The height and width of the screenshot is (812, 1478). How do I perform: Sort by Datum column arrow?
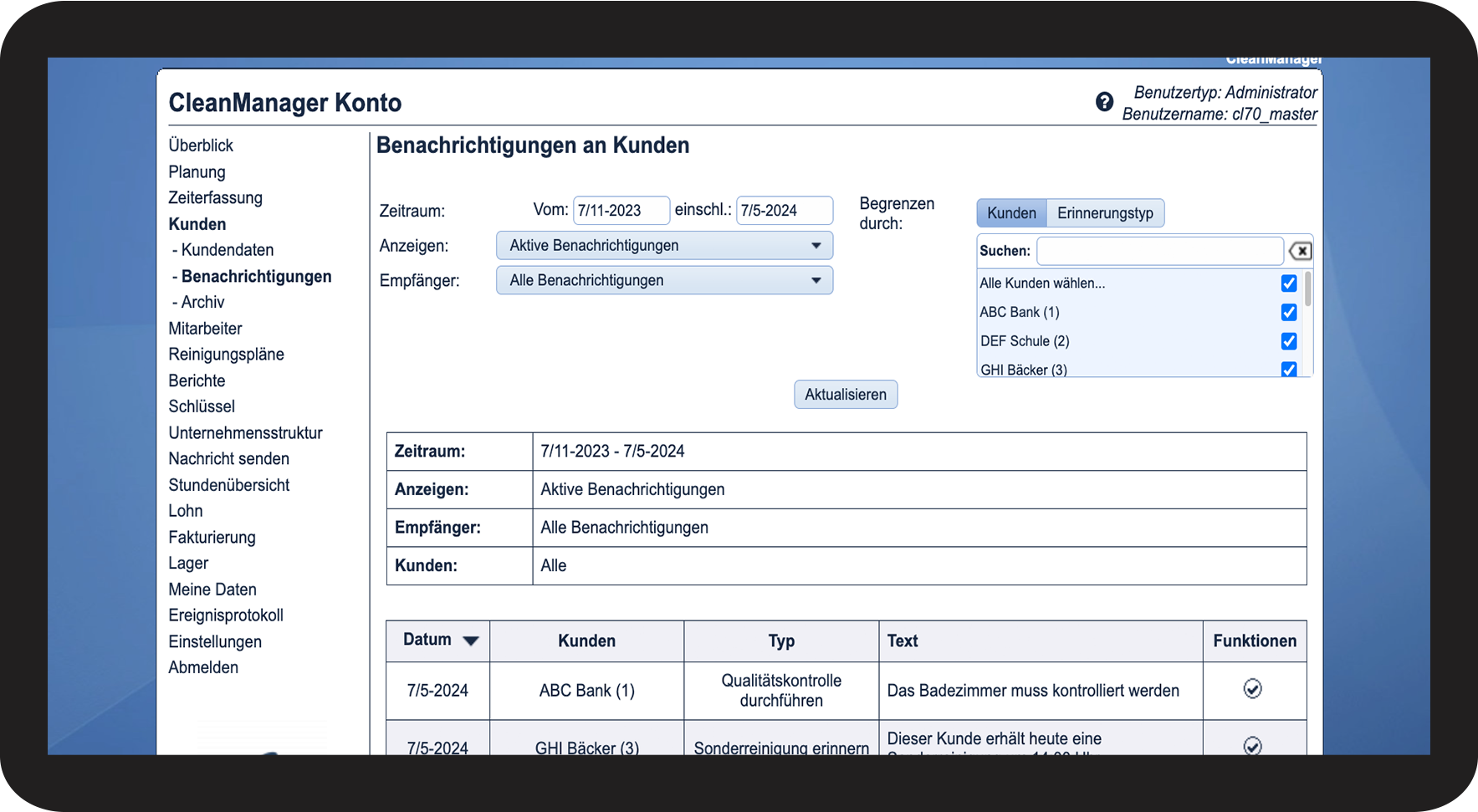[x=471, y=641]
